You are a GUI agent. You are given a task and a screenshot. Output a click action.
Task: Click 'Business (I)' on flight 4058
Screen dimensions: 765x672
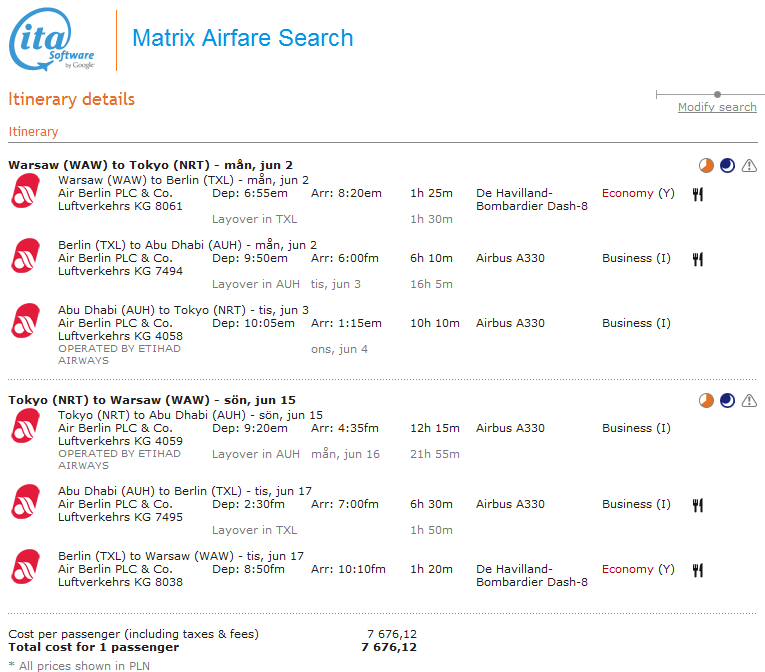click(636, 323)
